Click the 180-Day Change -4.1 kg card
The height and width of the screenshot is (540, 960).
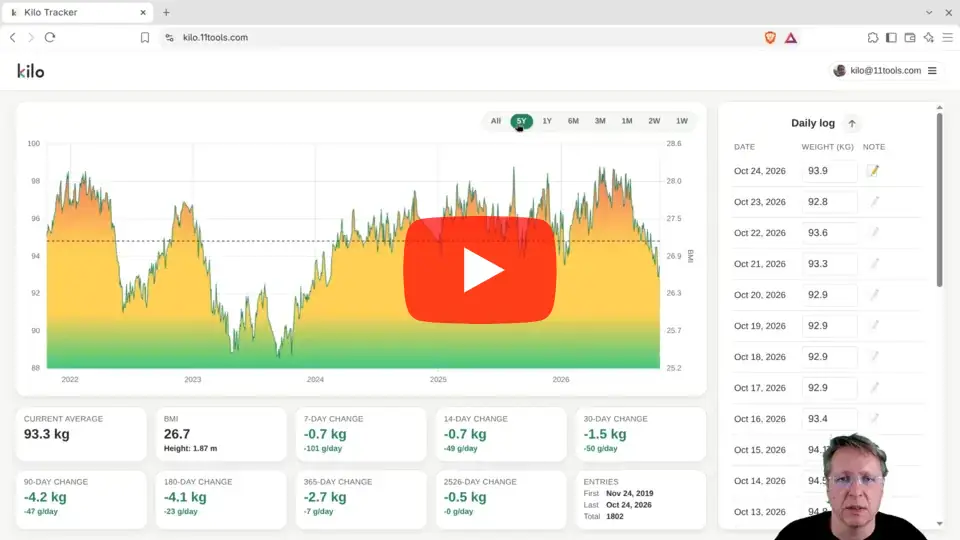coord(221,500)
